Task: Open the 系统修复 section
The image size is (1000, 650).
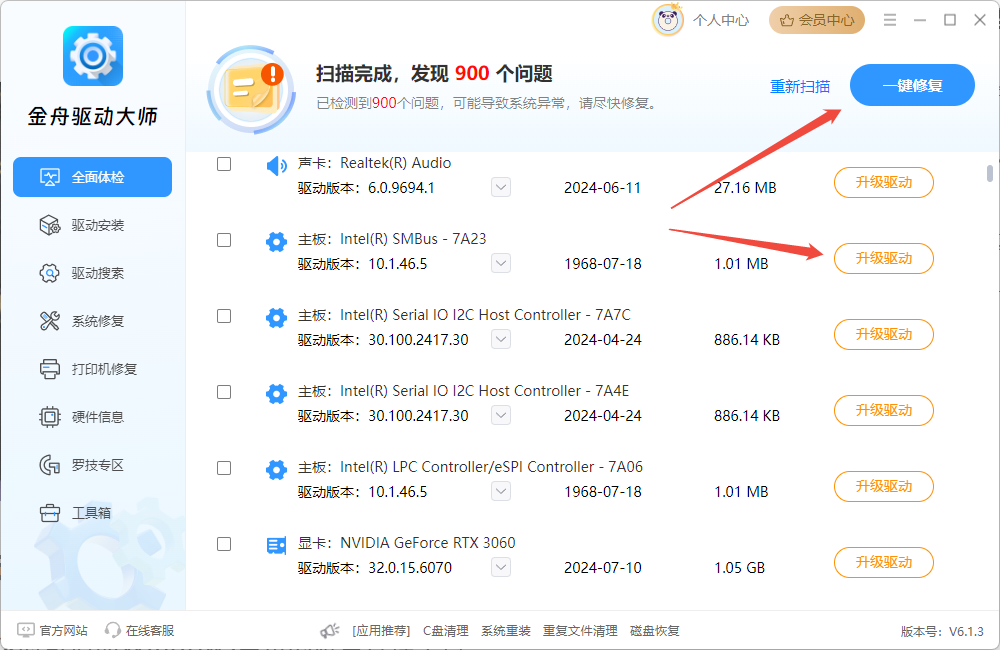Action: pyautogui.click(x=92, y=321)
